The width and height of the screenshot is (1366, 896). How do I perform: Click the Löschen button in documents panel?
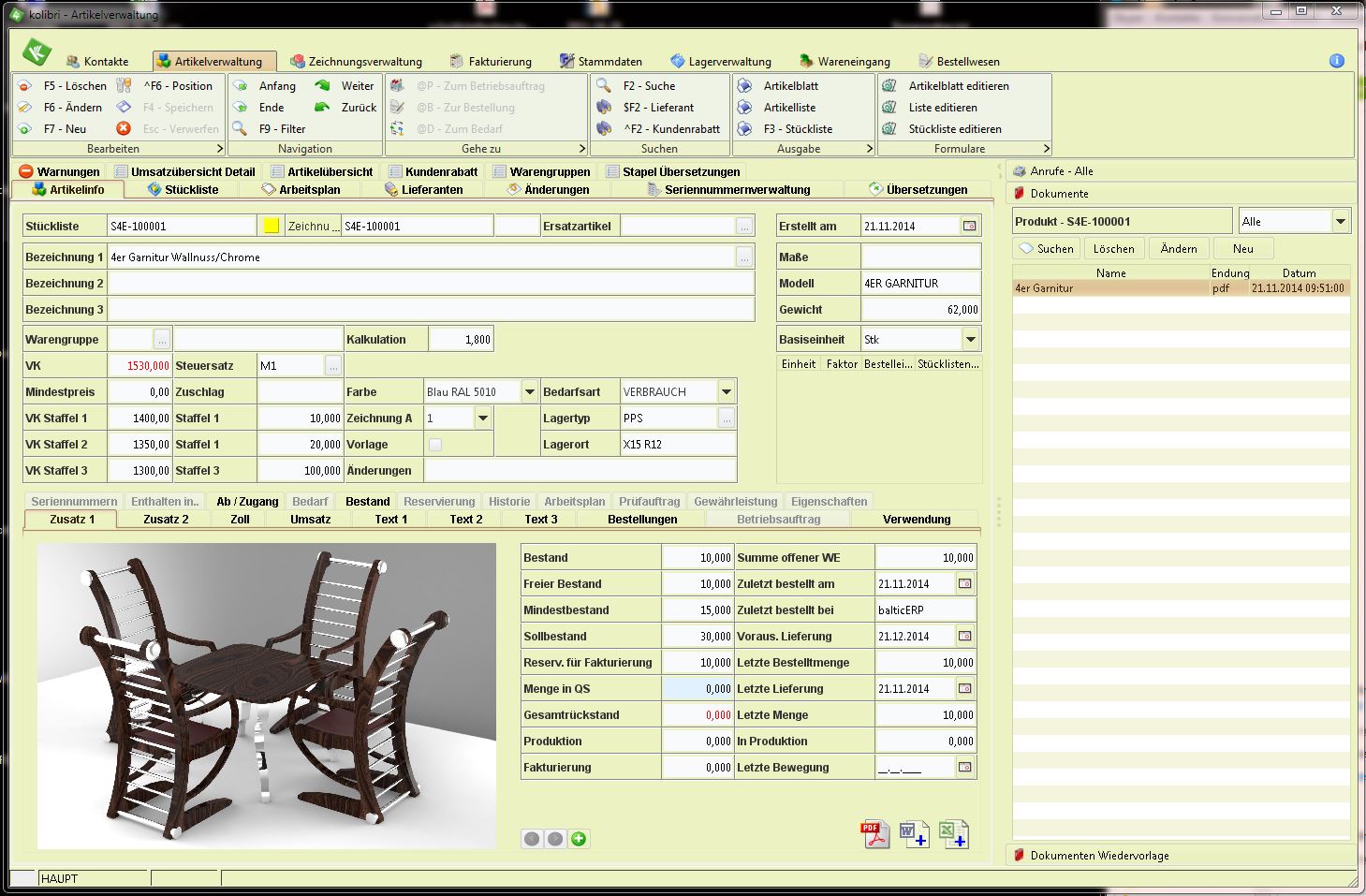click(1113, 249)
